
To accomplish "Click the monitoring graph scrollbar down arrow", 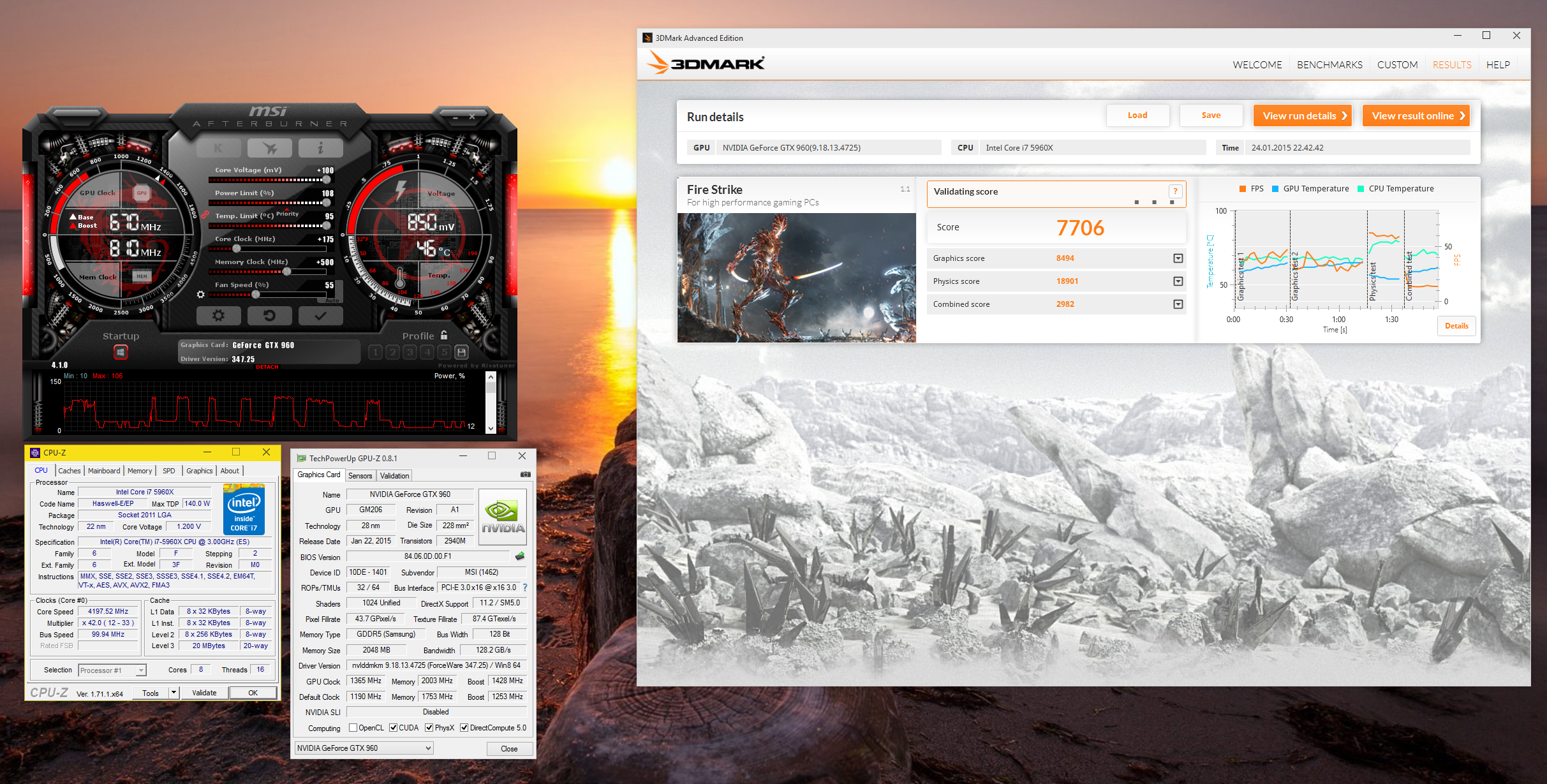I will tap(491, 428).
